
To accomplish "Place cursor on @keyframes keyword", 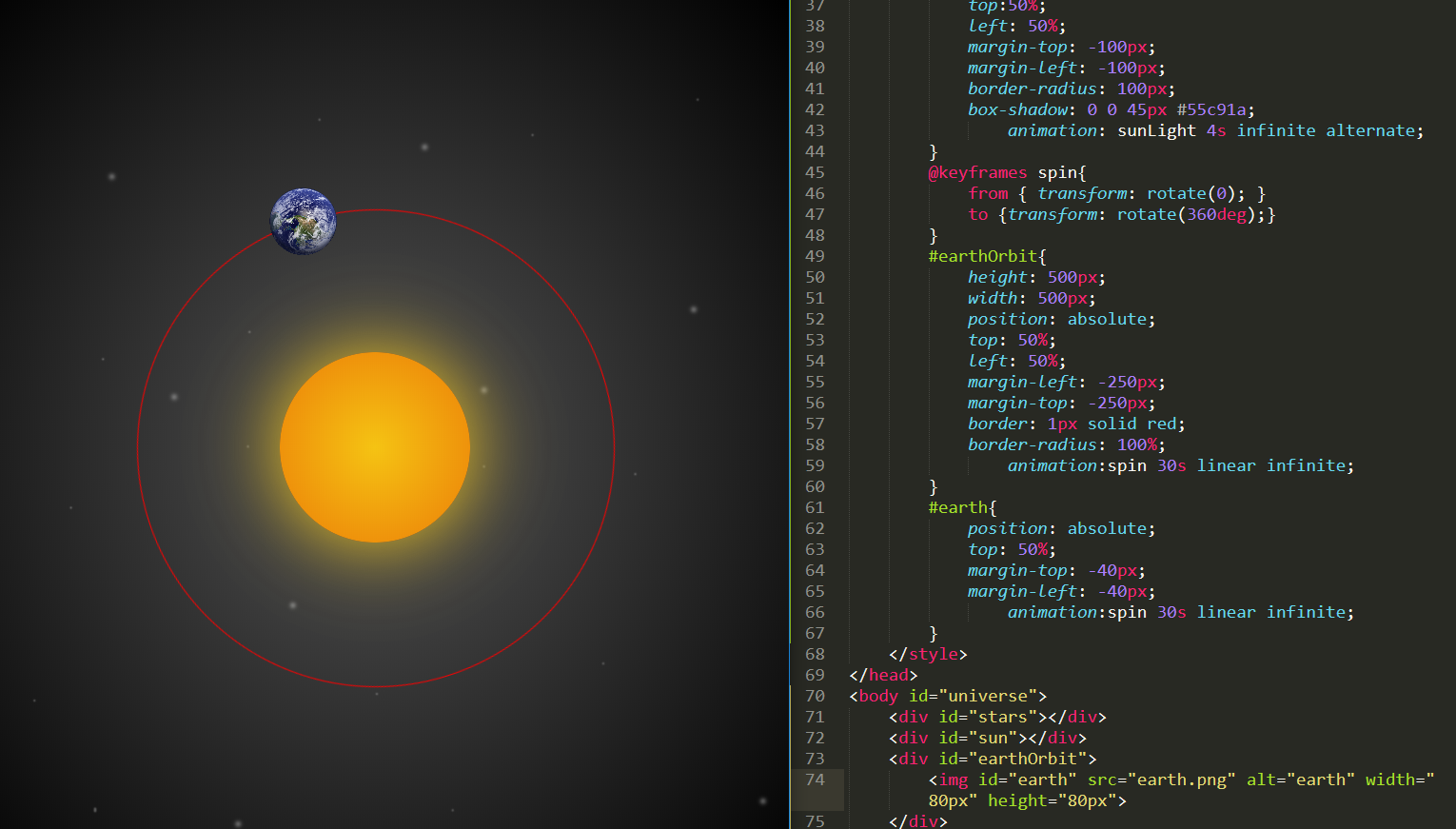I will coord(977,173).
